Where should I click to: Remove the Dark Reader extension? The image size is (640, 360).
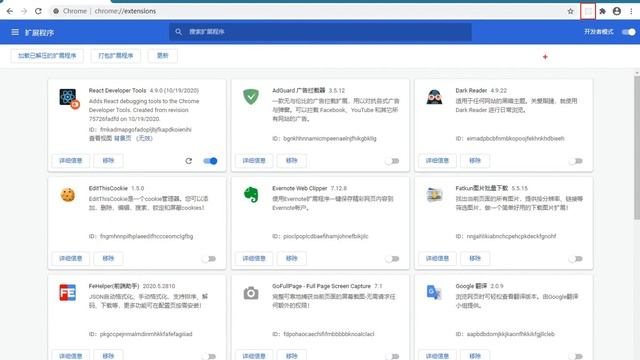pos(475,160)
